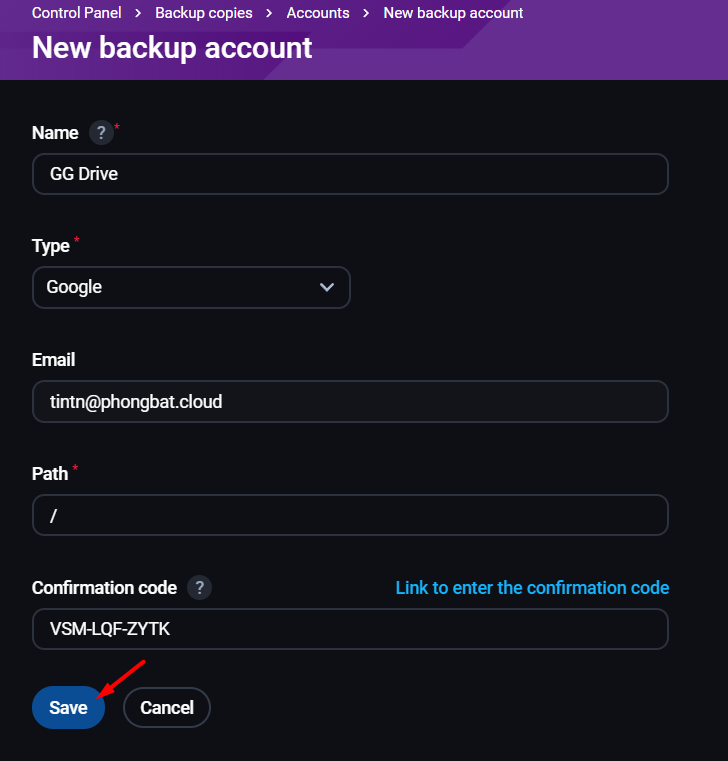Focus the Name field containing GG Drive
Viewport: 728px width, 761px height.
tap(350, 174)
